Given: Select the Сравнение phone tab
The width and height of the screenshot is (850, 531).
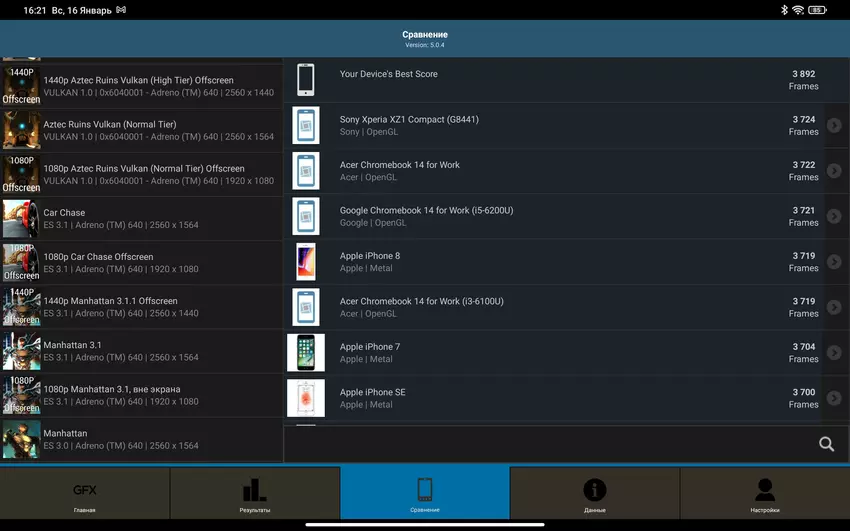Looking at the screenshot, I should click(425, 493).
